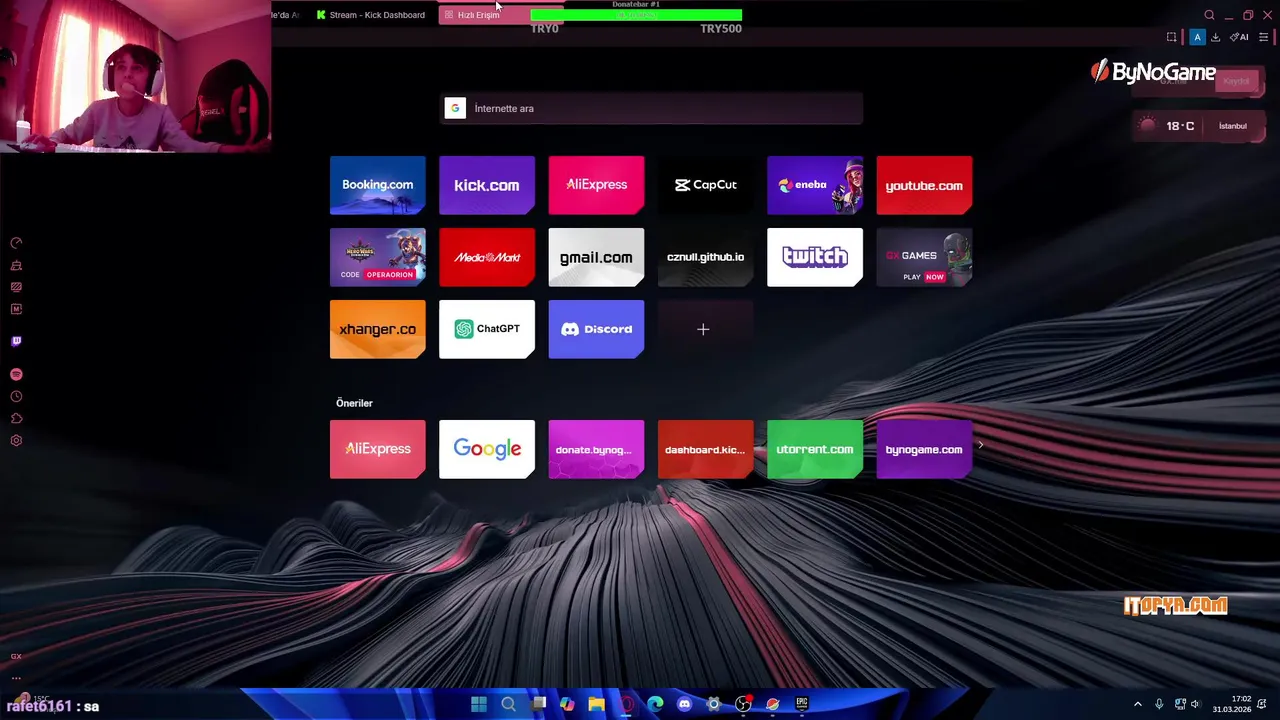Open Spotify player in sidebar
1280x720 pixels.
[x=16, y=374]
